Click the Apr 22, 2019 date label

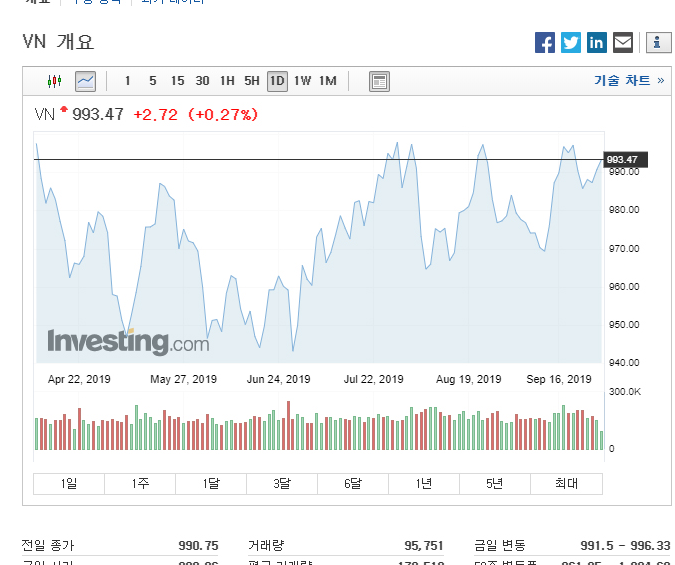tap(79, 379)
